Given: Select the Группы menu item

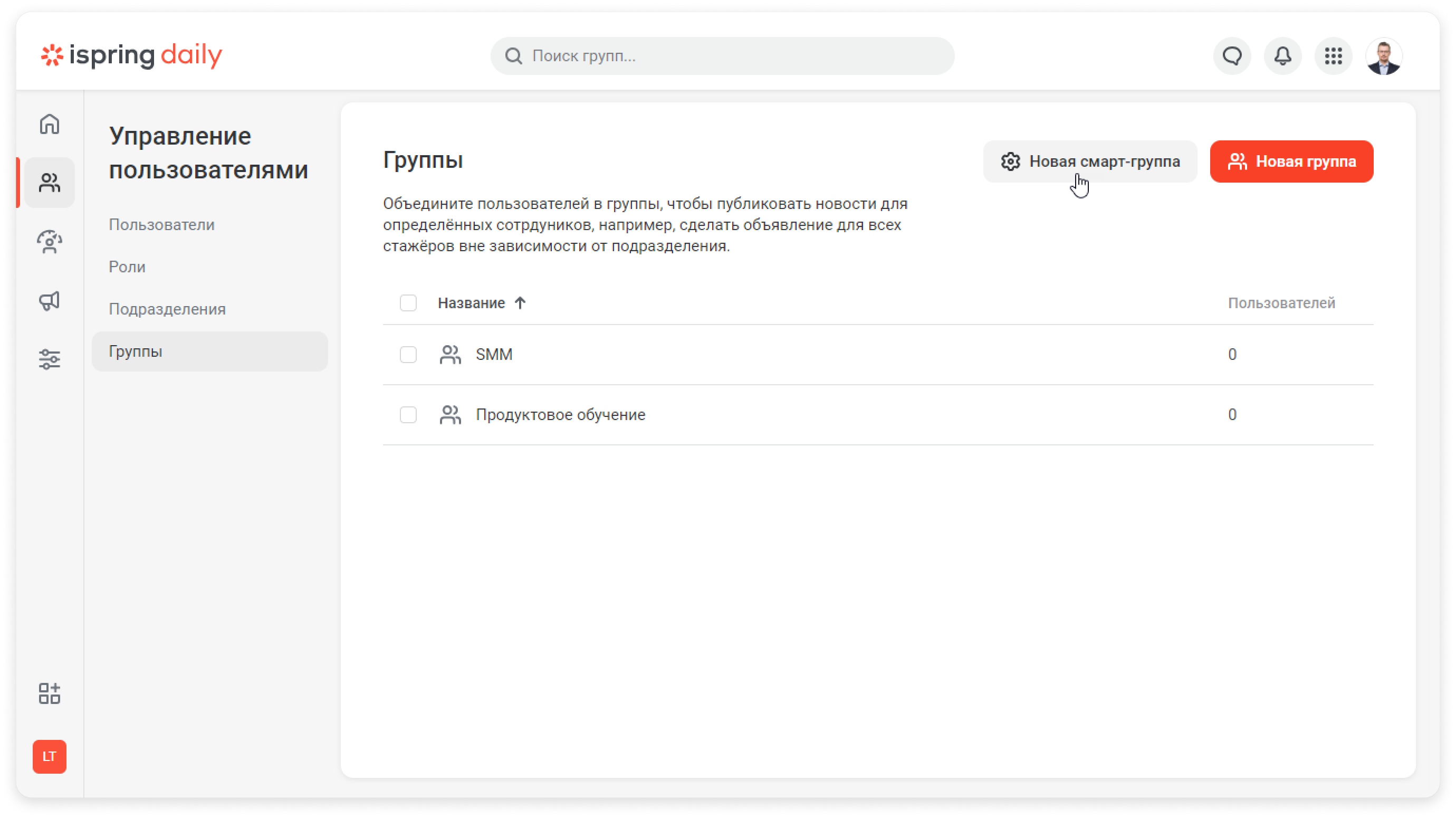Looking at the screenshot, I should point(210,351).
